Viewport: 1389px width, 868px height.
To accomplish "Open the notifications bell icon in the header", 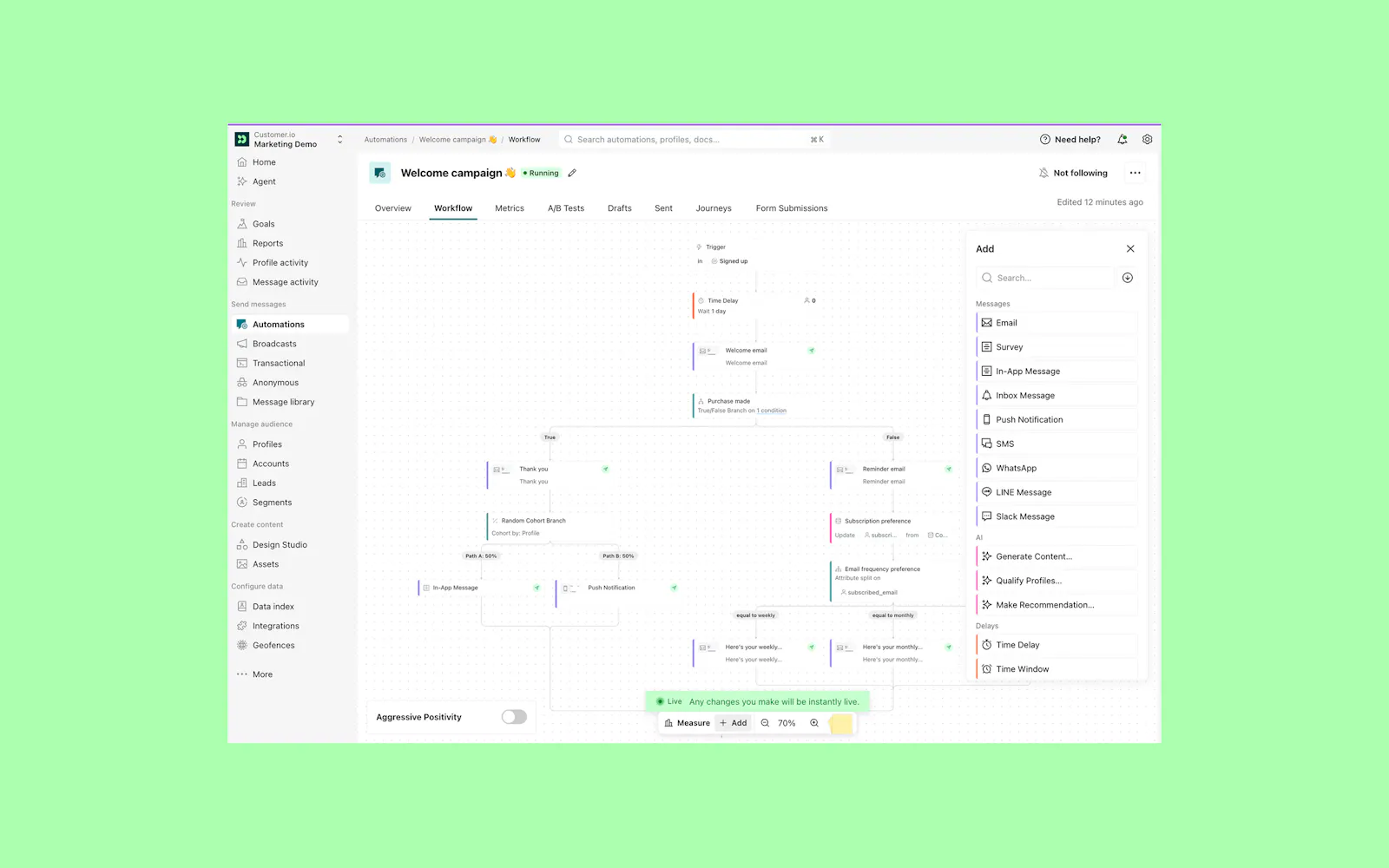I will (1122, 139).
